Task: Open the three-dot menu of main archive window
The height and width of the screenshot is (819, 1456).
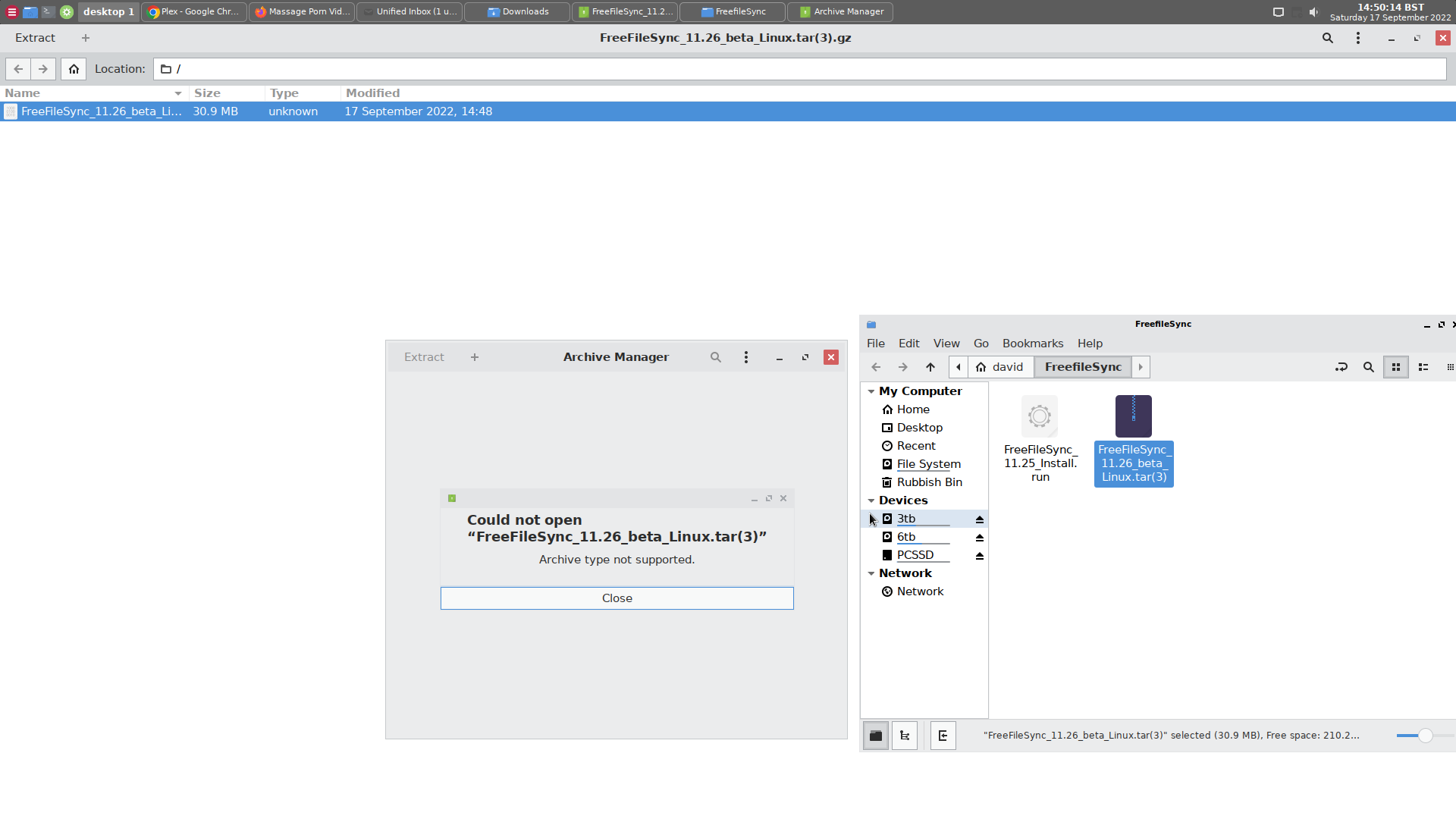Action: click(1357, 38)
